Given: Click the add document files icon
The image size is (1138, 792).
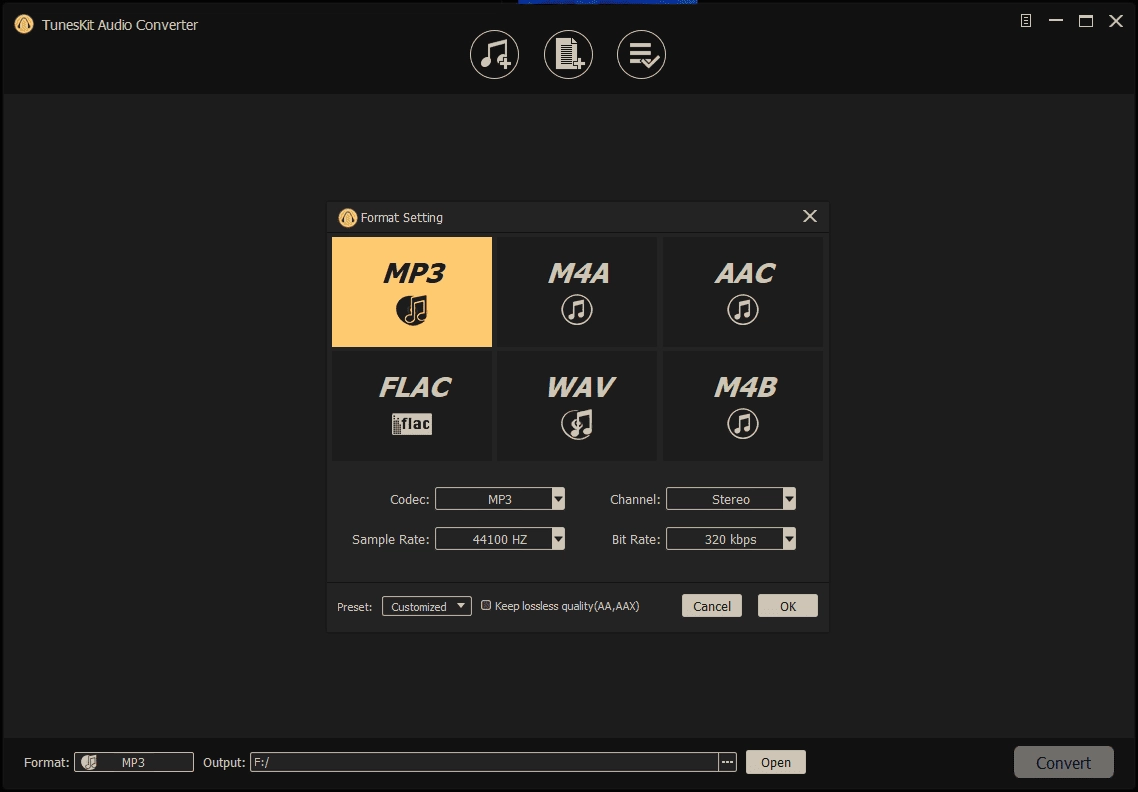Looking at the screenshot, I should (x=568, y=54).
